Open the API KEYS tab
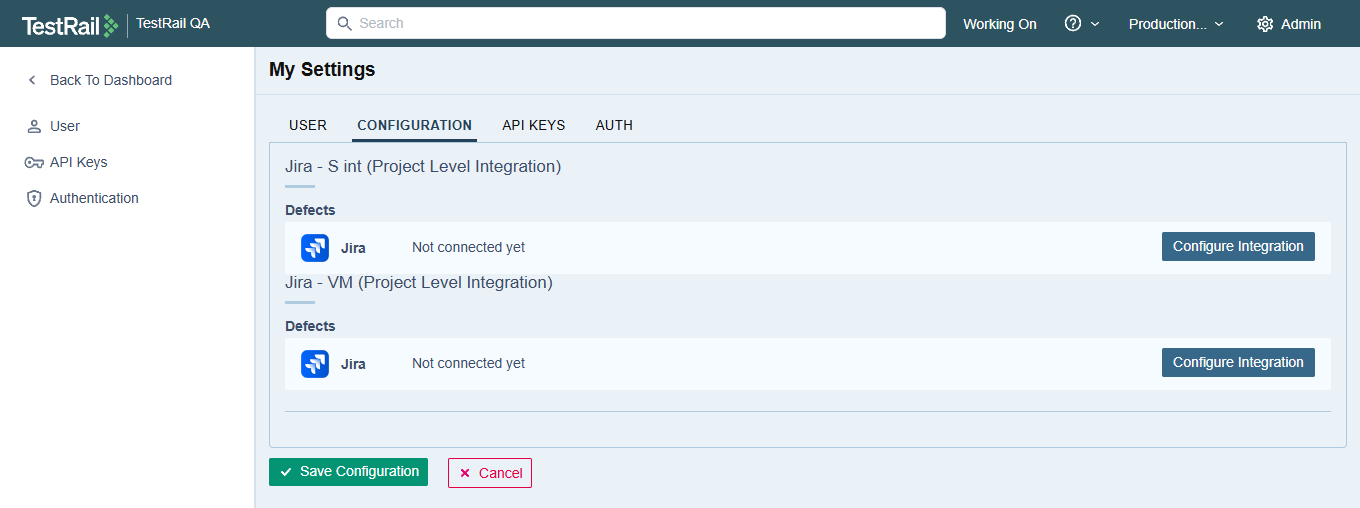 tap(533, 125)
